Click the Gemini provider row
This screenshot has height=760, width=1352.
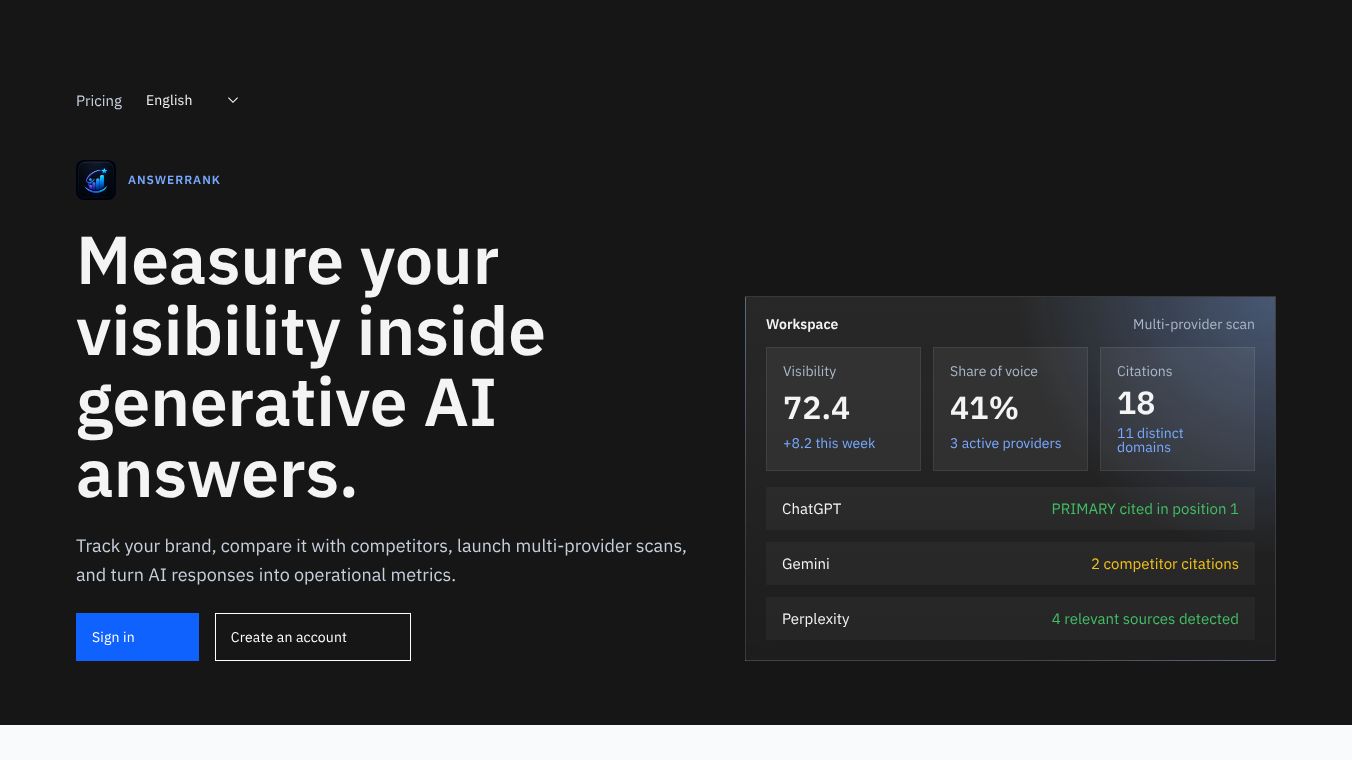[x=1010, y=564]
